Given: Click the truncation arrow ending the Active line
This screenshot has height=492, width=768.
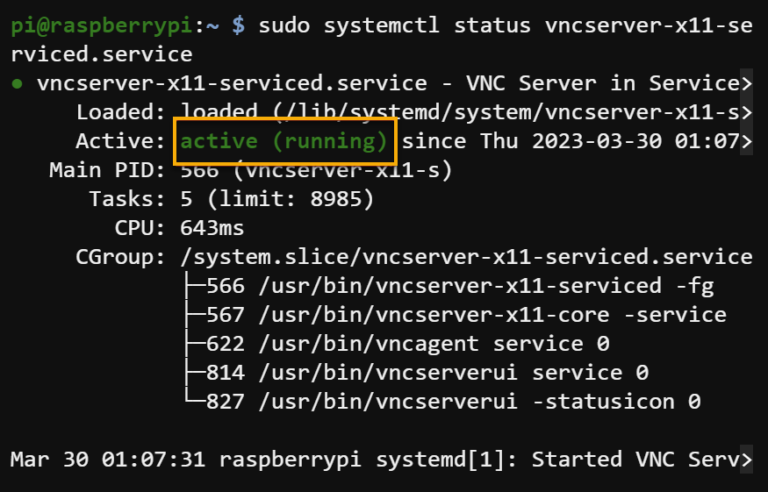Looking at the screenshot, I should 745,141.
